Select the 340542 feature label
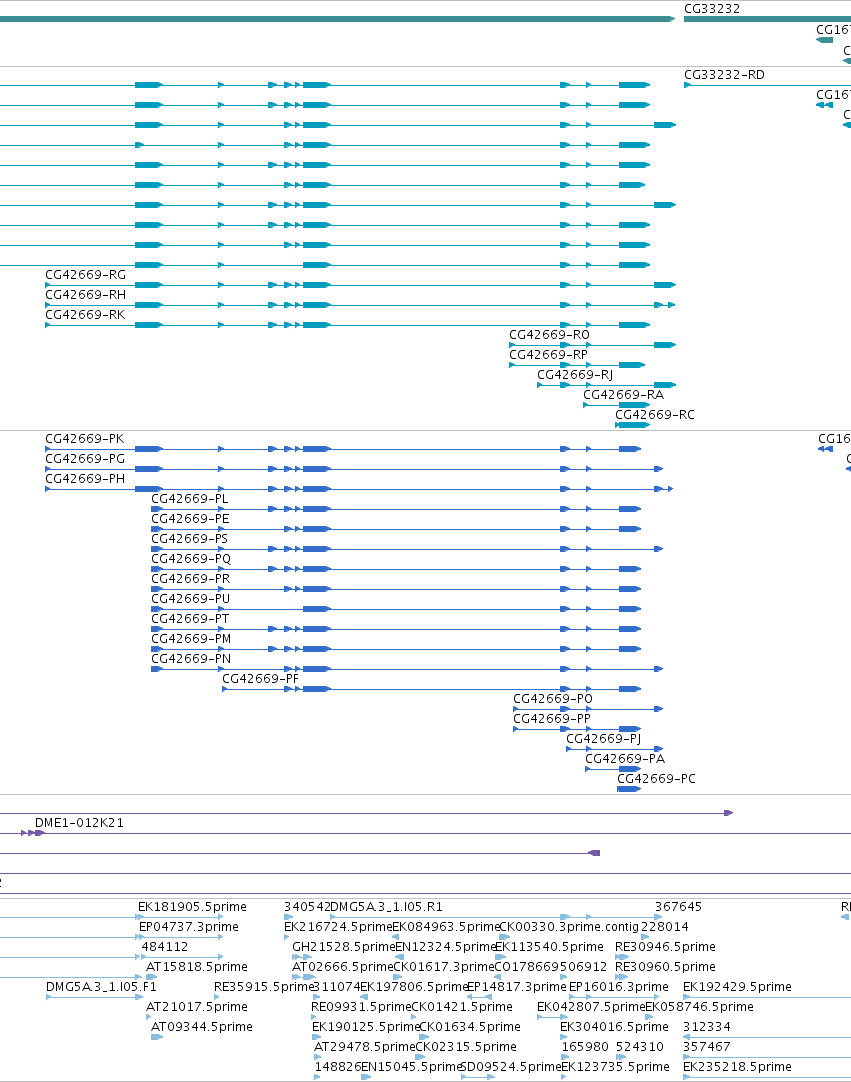Image resolution: width=851 pixels, height=1082 pixels. point(306,907)
